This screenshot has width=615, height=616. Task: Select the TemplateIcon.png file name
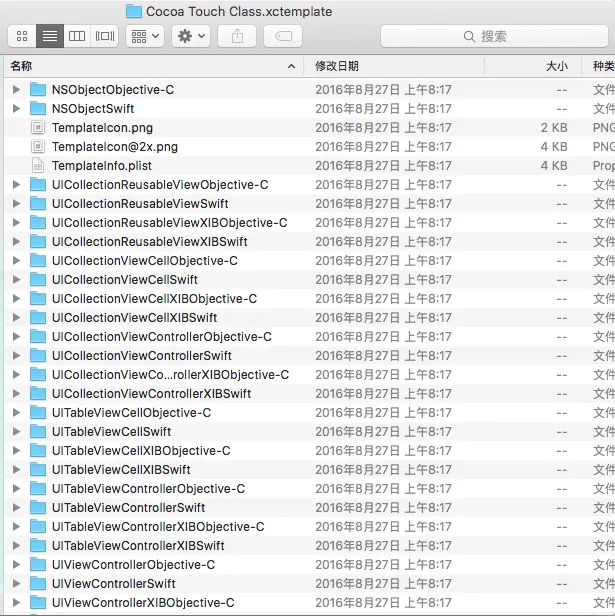(x=102, y=128)
